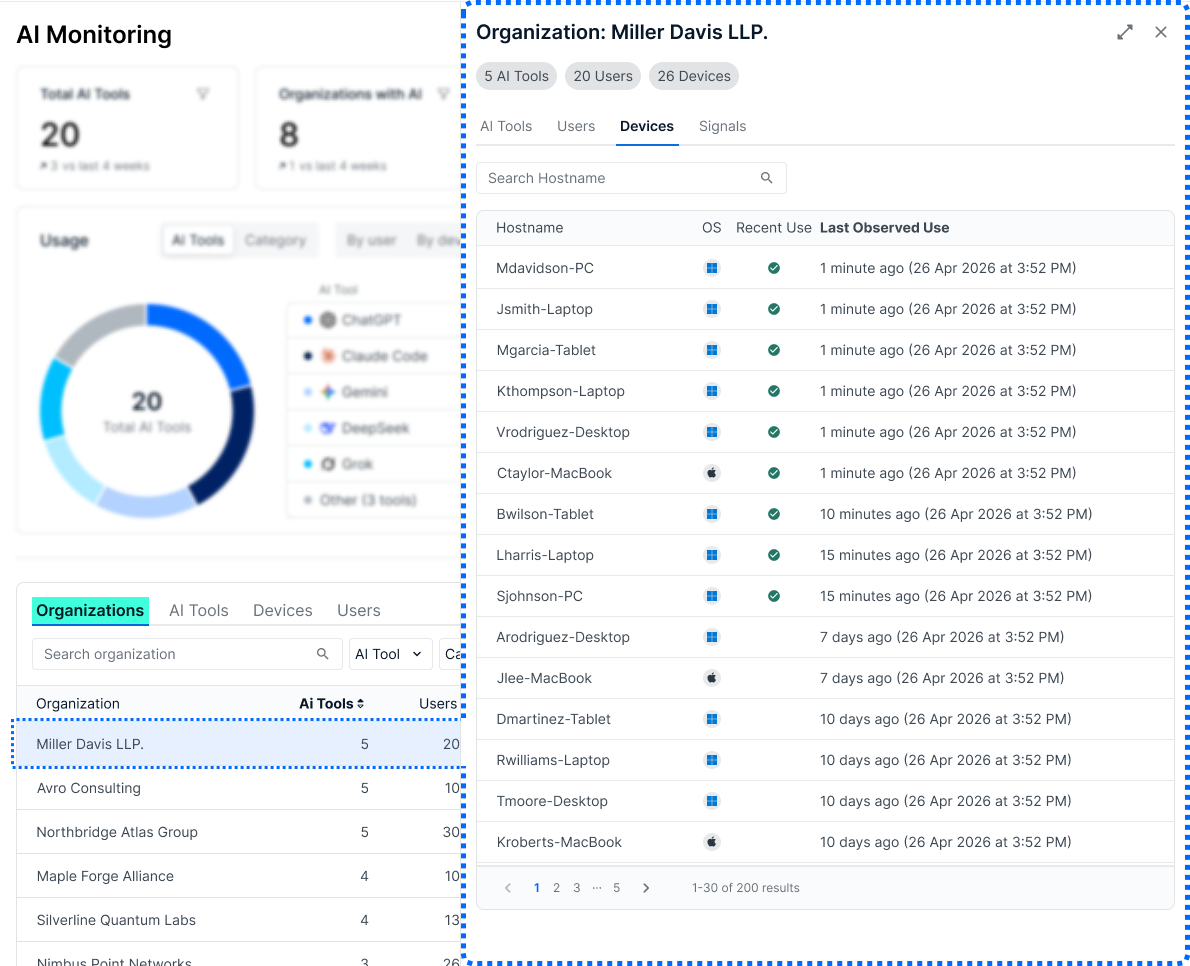Screen dimensions: 1190x966
Task: Click the Search Hostname input field
Action: coord(631,178)
